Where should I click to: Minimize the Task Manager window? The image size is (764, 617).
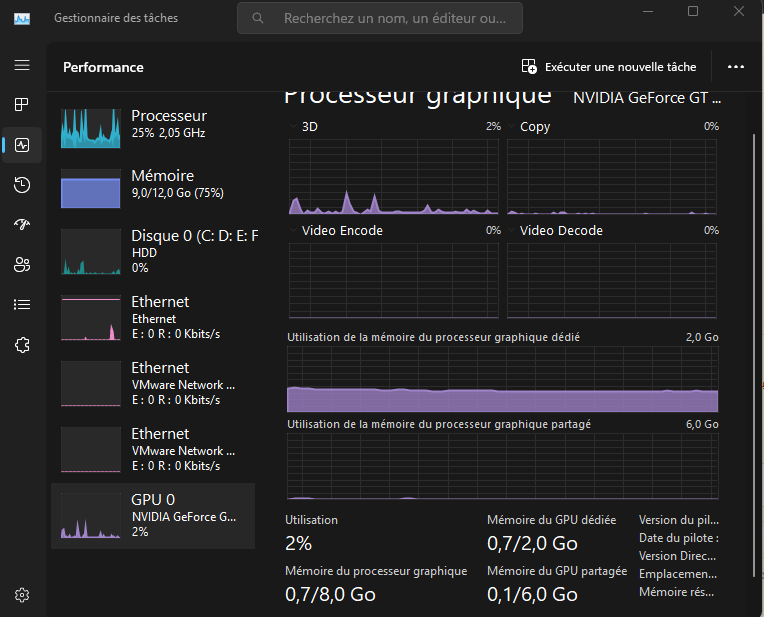coord(648,11)
